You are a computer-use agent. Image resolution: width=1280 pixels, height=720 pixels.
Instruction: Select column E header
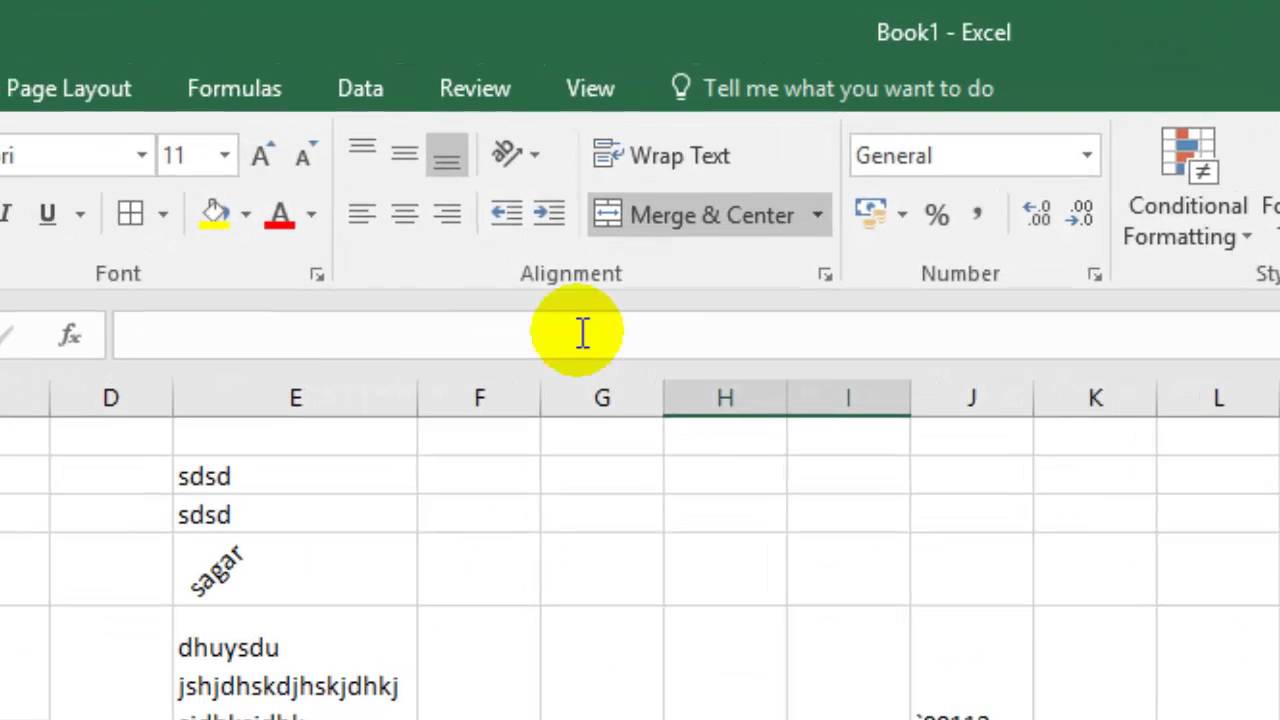coord(295,398)
